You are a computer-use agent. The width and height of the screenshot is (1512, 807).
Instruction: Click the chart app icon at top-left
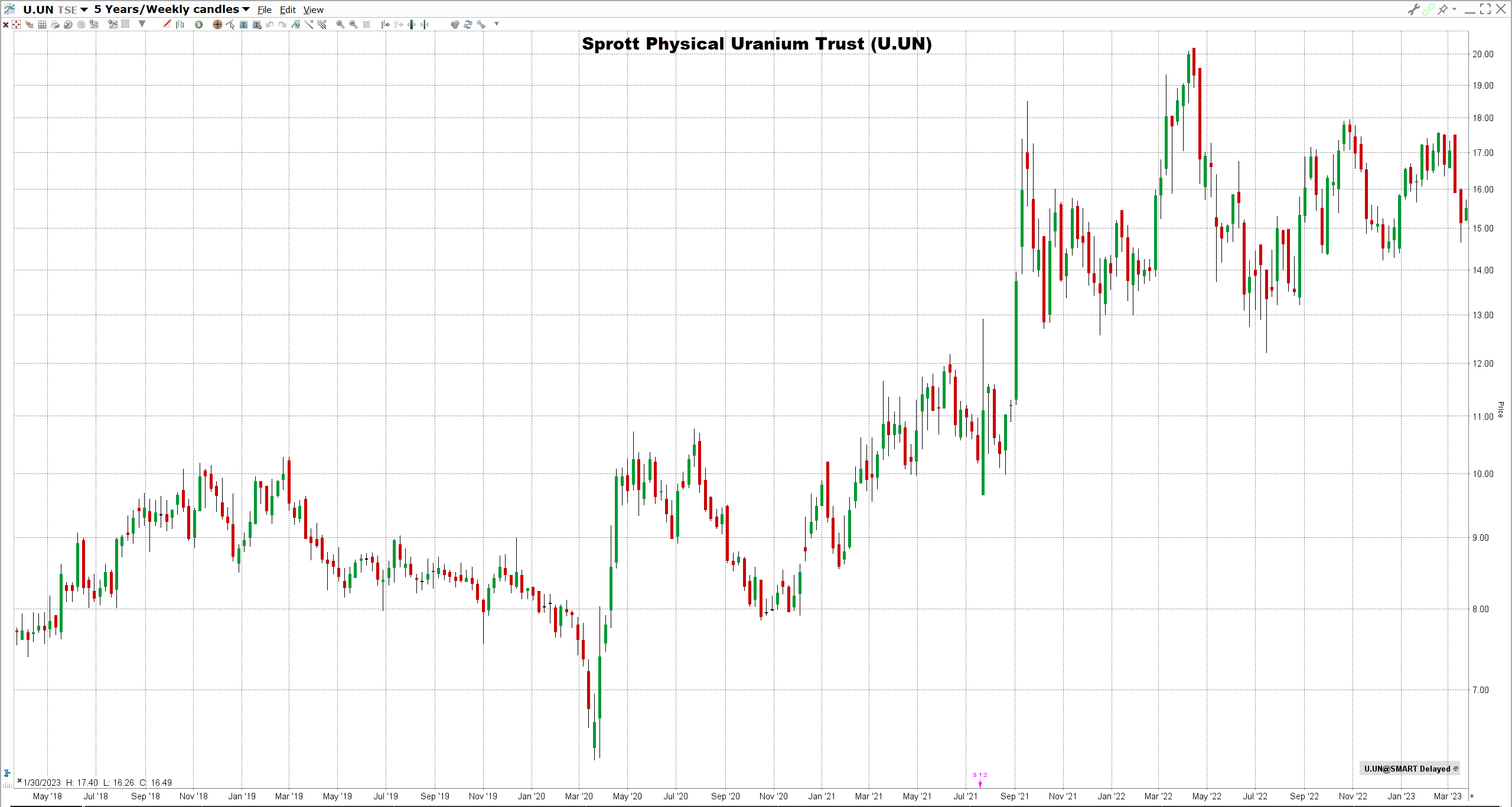click(x=9, y=9)
